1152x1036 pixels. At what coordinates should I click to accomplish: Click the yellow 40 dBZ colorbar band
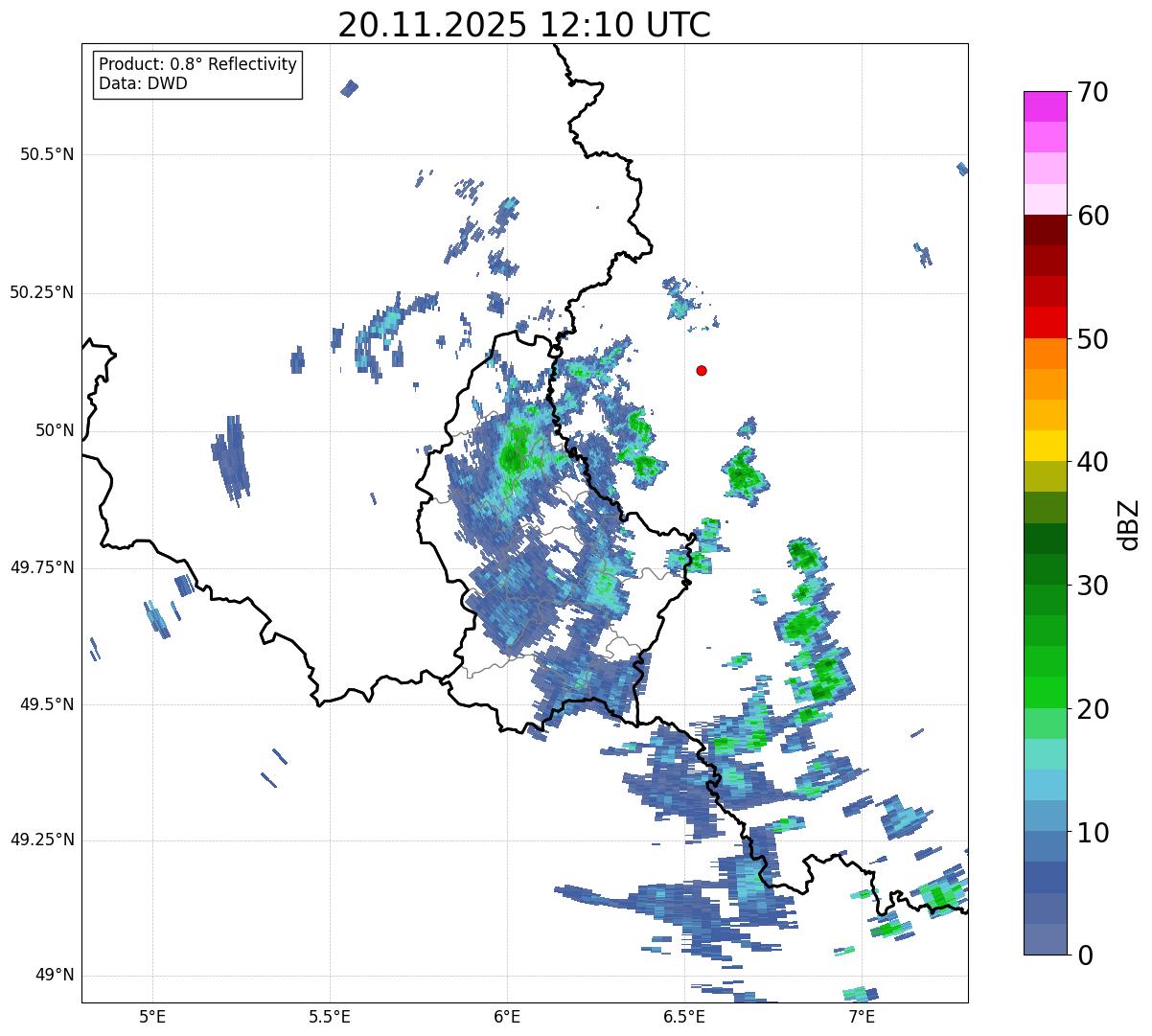[x=1045, y=446]
